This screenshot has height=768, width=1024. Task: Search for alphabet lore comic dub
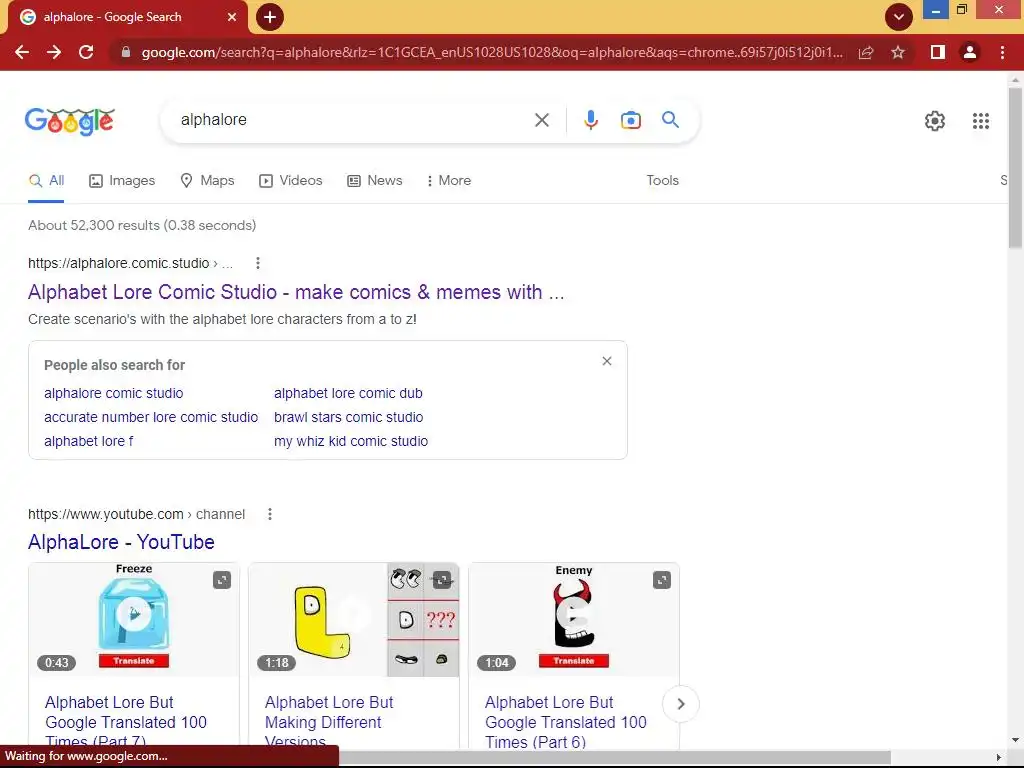tap(348, 393)
